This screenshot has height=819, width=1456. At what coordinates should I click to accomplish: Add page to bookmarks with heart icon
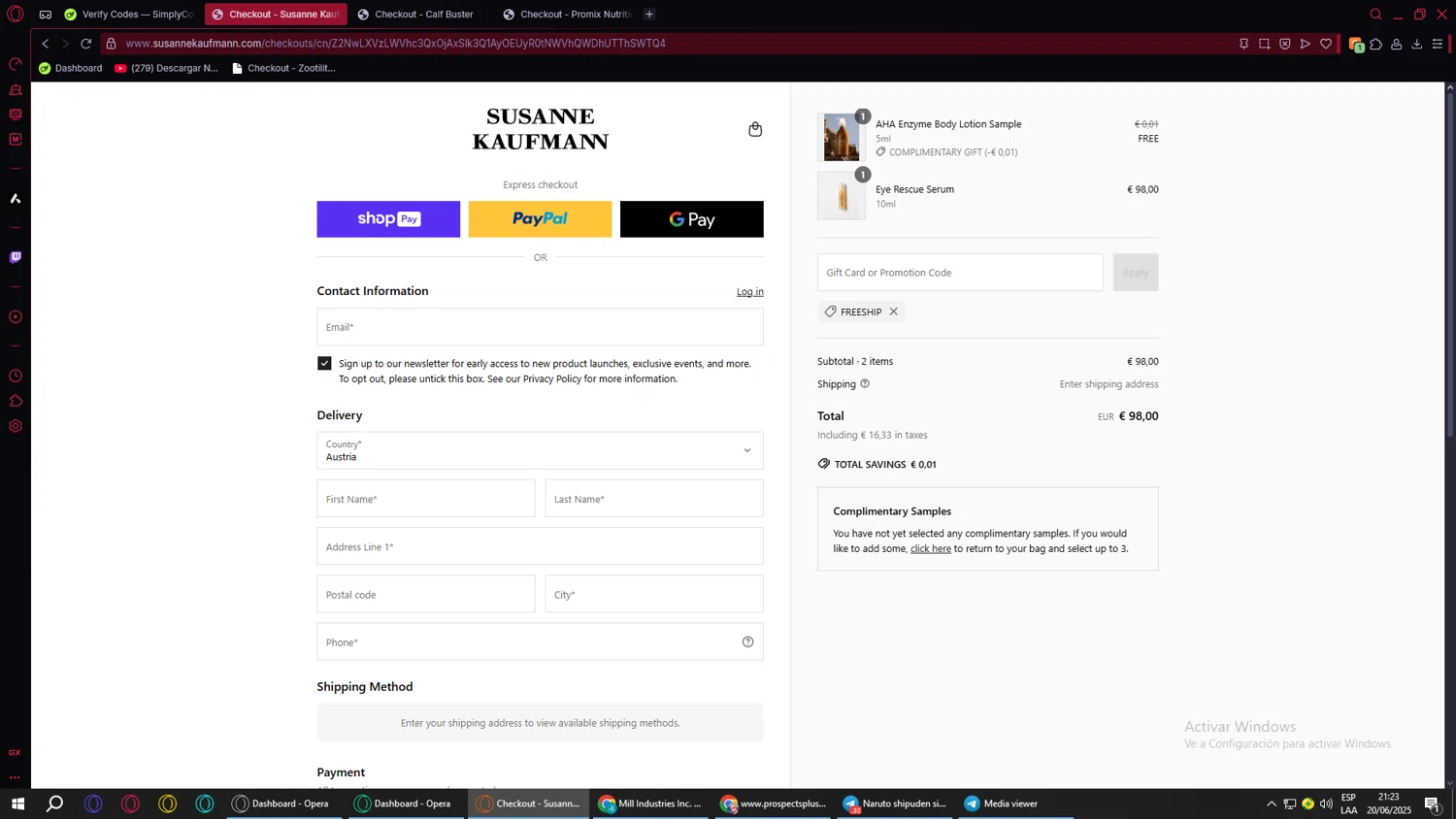pos(1326,44)
